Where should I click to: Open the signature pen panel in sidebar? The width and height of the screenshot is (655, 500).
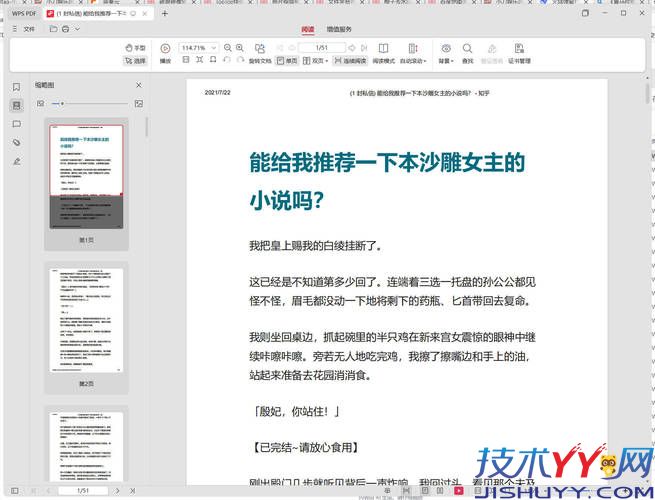tap(16, 161)
